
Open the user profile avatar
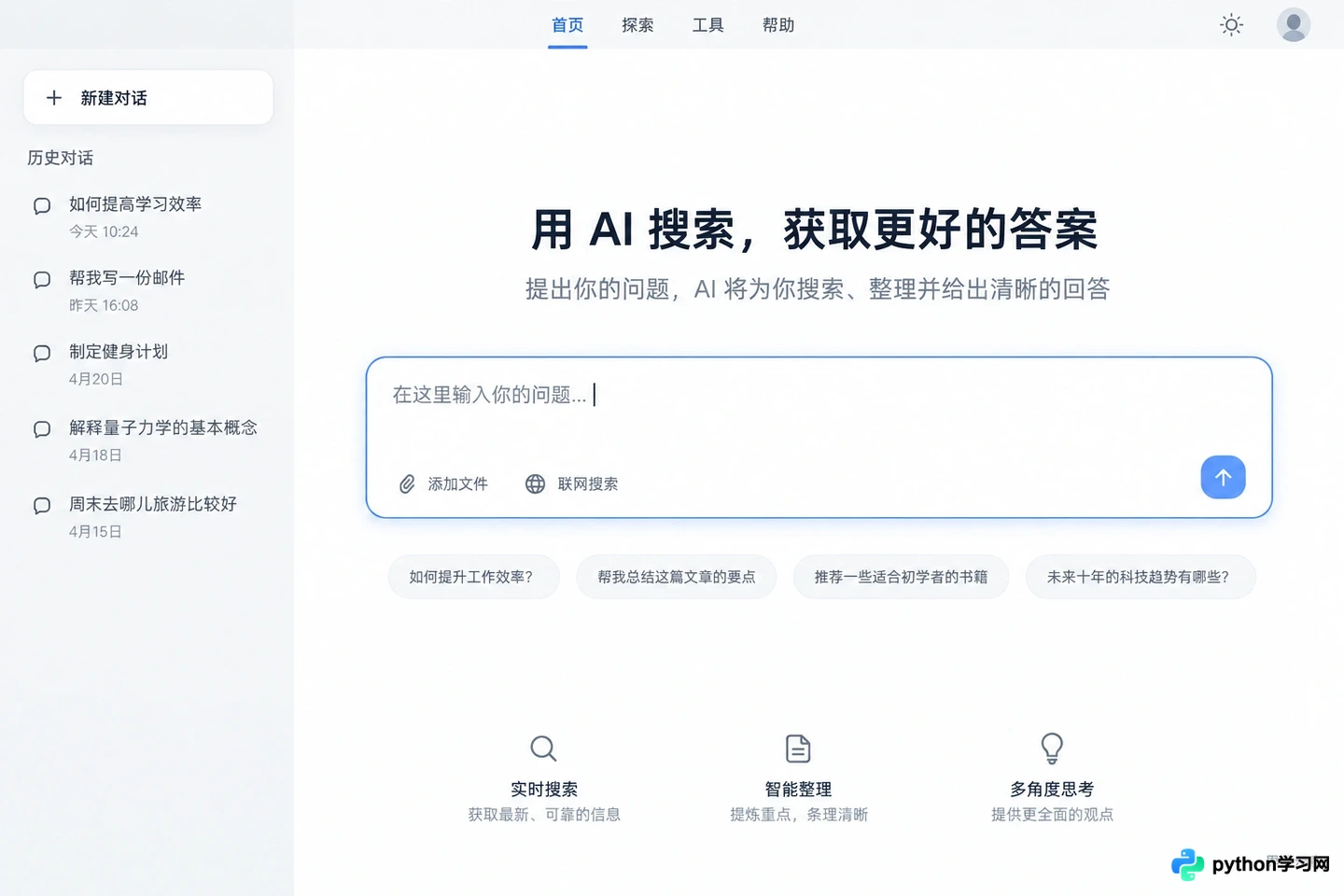pyautogui.click(x=1294, y=25)
